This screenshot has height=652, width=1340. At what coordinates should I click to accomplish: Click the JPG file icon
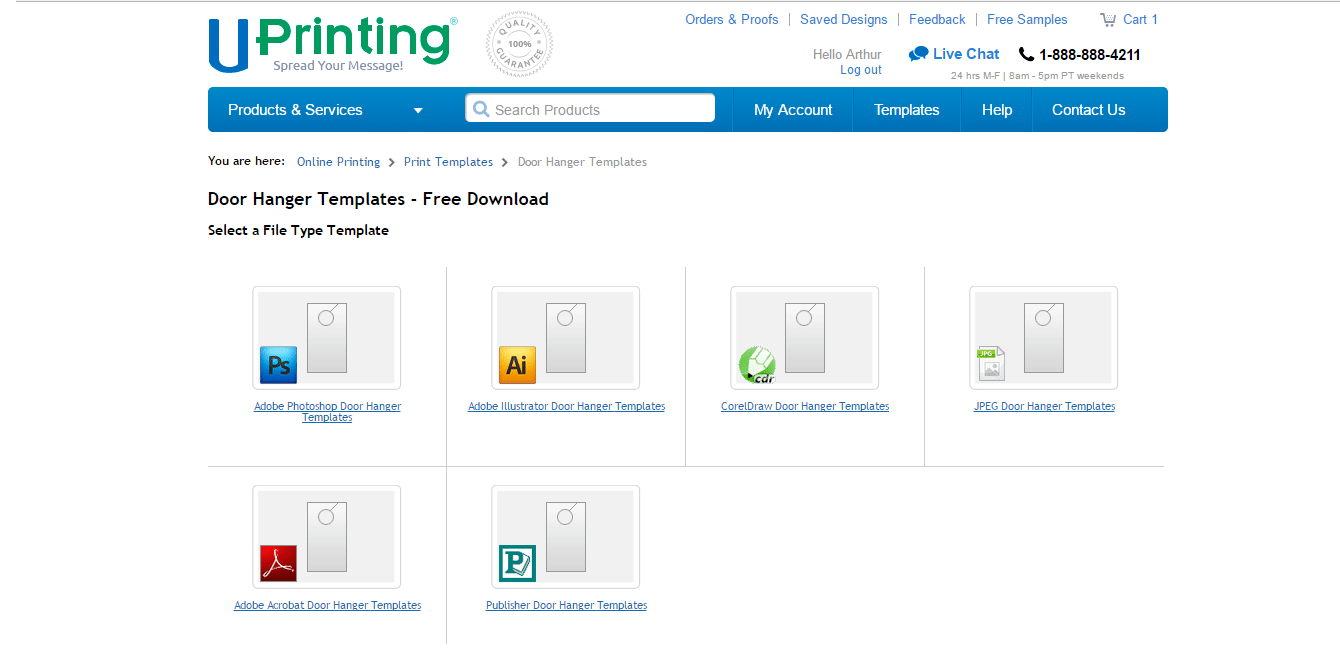pyautogui.click(x=991, y=364)
